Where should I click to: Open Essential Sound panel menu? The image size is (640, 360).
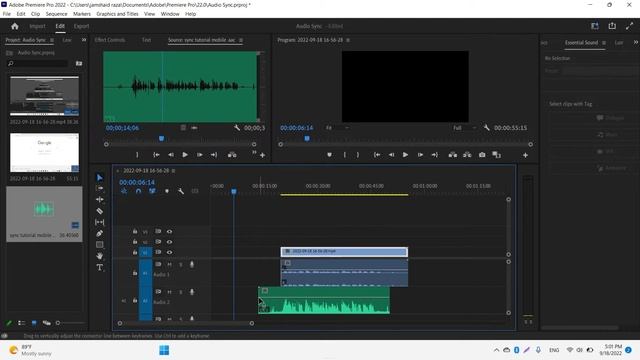coord(604,42)
